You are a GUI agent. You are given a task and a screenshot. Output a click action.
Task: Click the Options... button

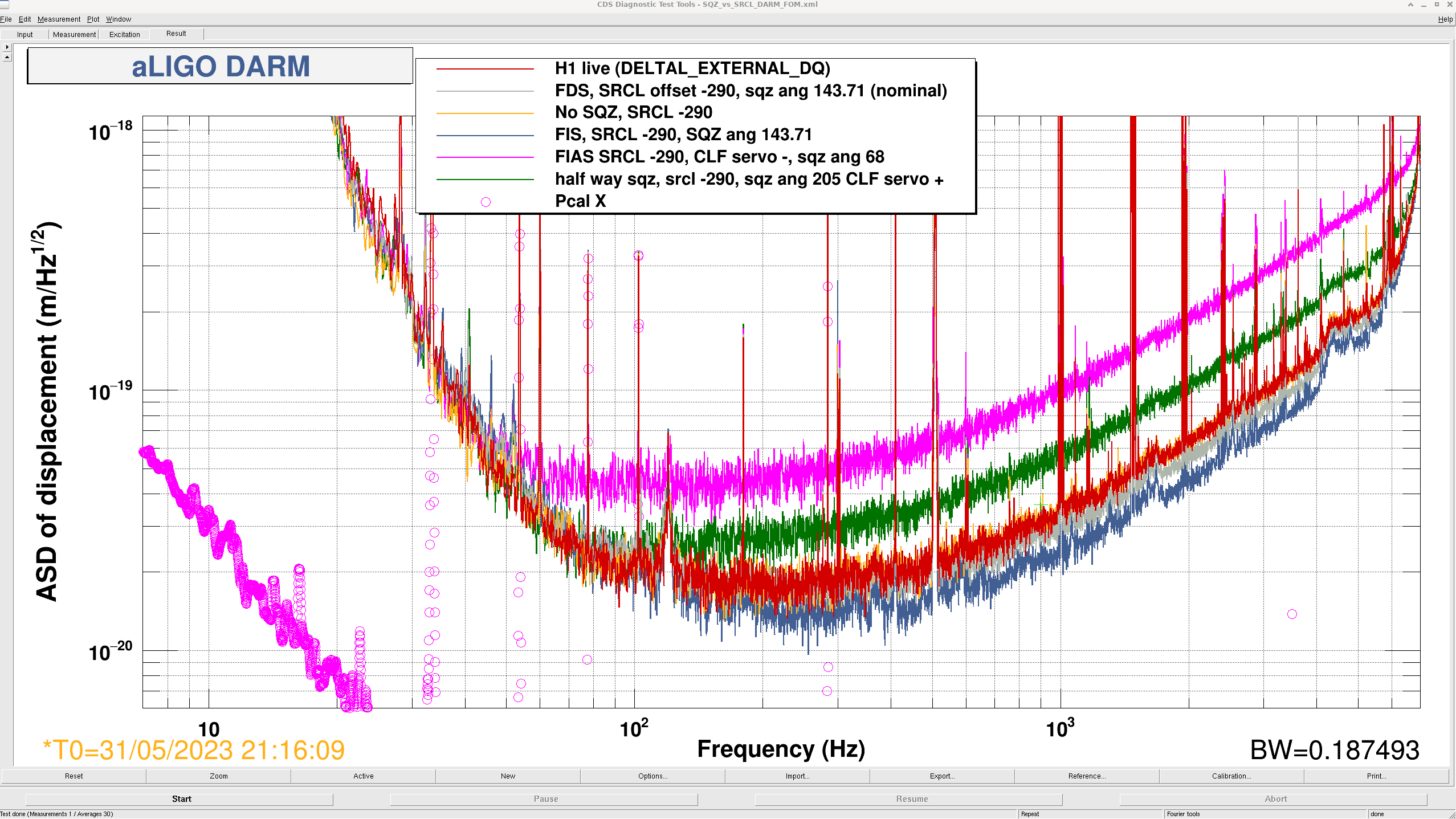click(x=652, y=776)
